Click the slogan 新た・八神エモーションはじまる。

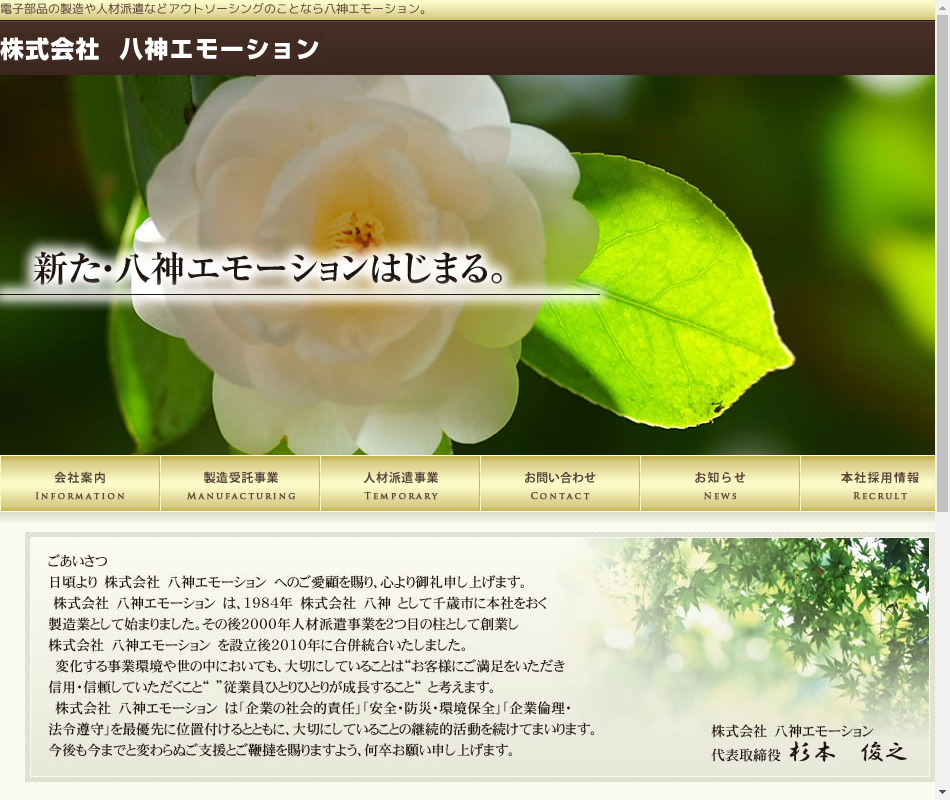coord(270,269)
